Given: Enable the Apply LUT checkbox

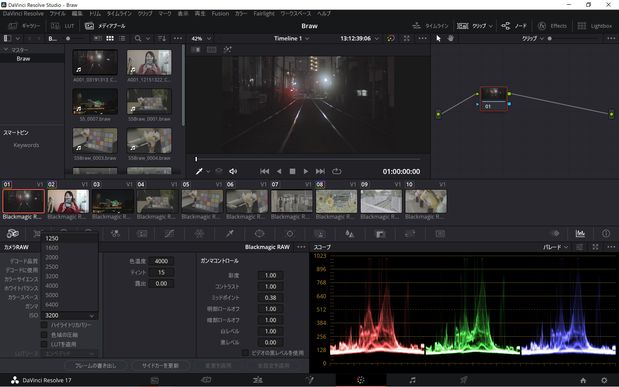Looking at the screenshot, I should 44,344.
